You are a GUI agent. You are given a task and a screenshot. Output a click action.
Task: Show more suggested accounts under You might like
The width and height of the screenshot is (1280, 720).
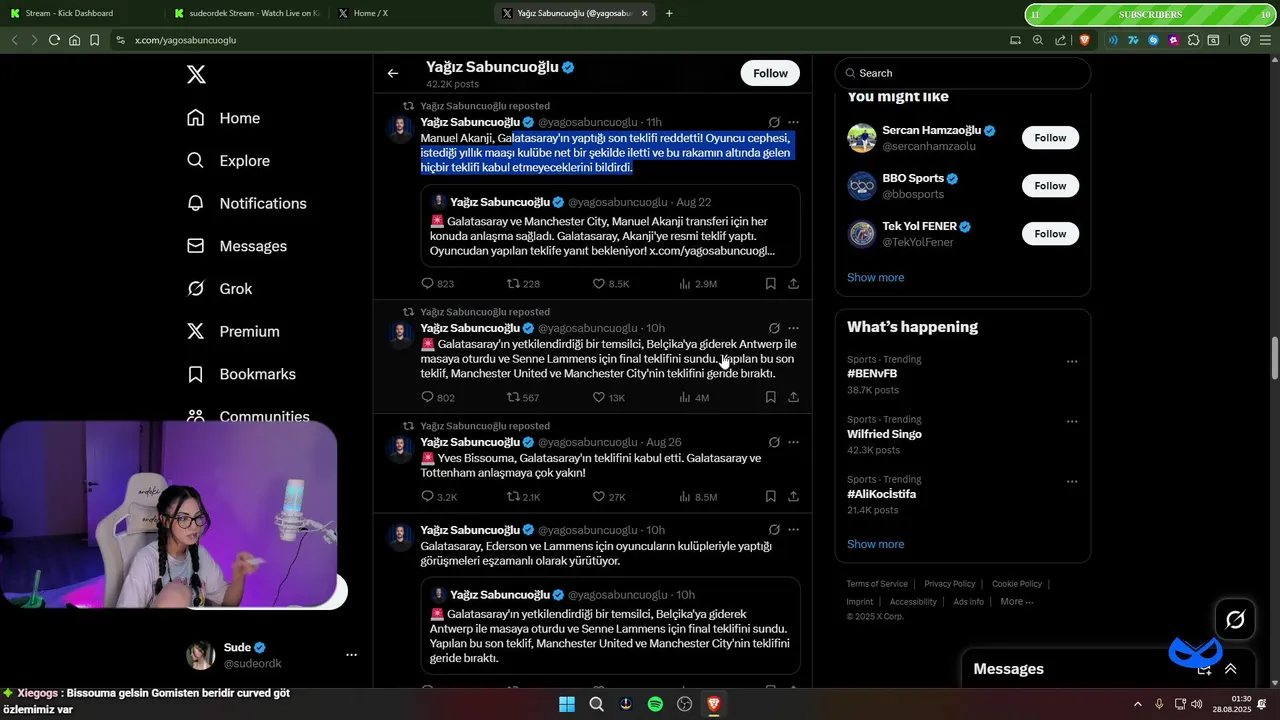(875, 277)
